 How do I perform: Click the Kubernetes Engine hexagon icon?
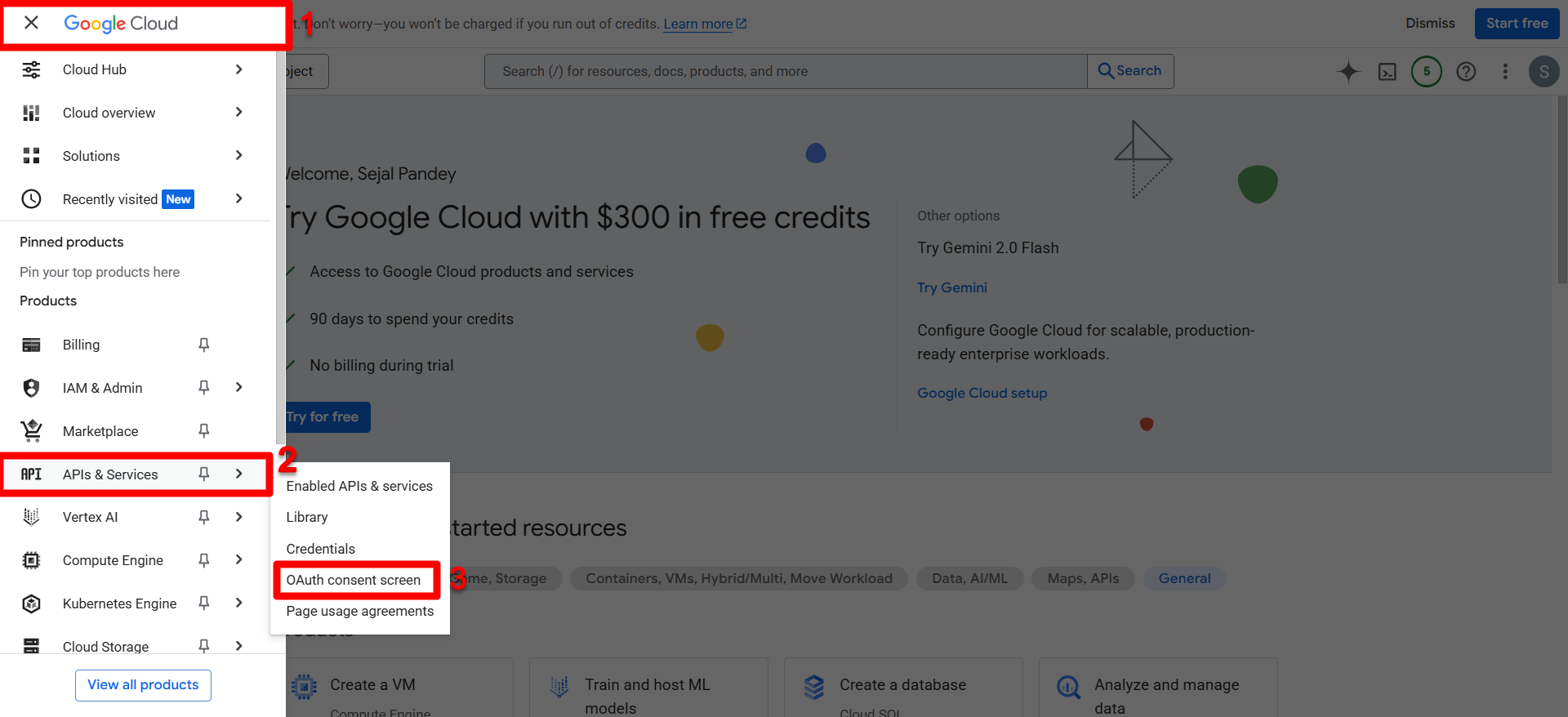coord(31,603)
